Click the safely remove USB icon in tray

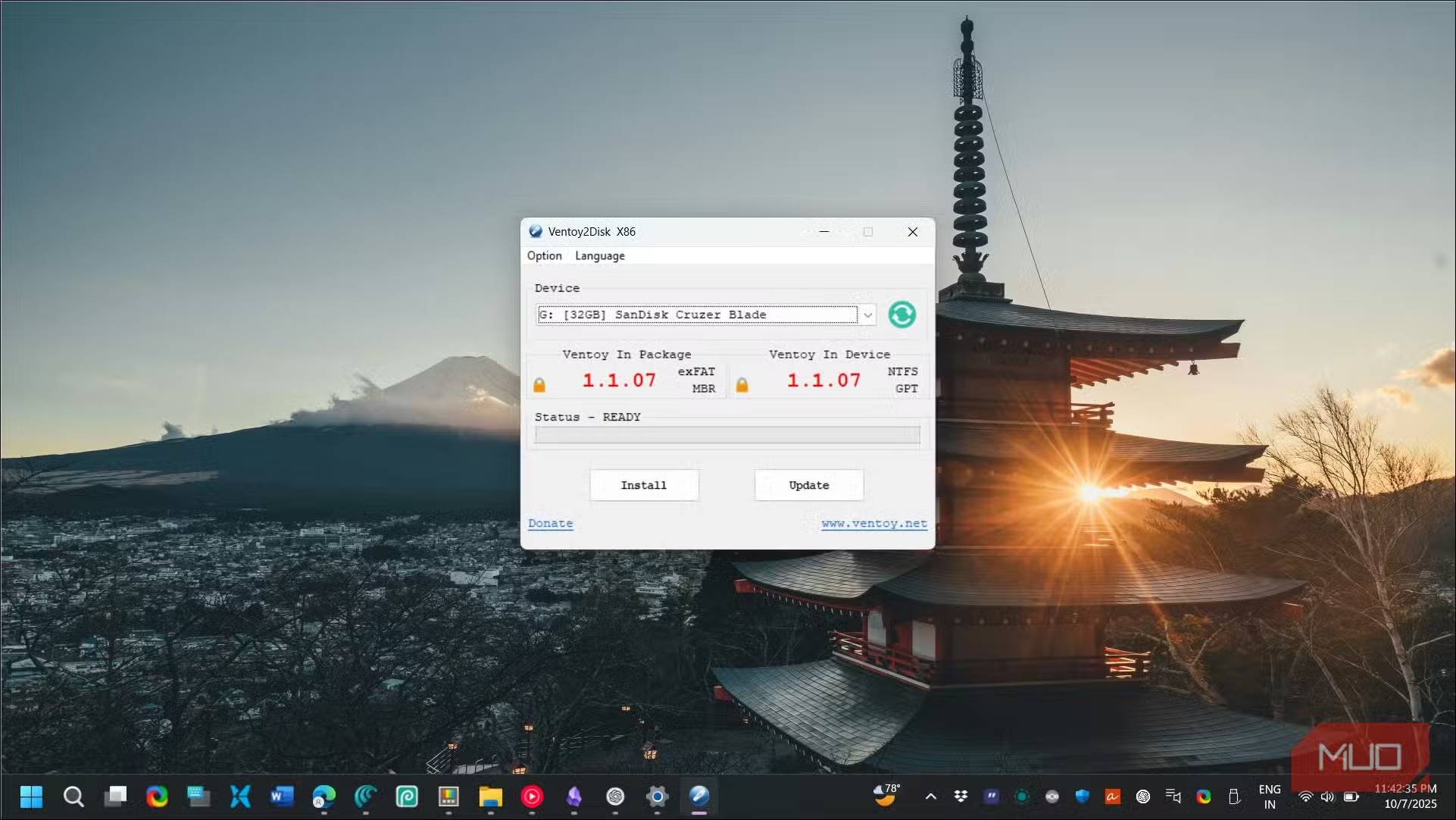[1235, 797]
